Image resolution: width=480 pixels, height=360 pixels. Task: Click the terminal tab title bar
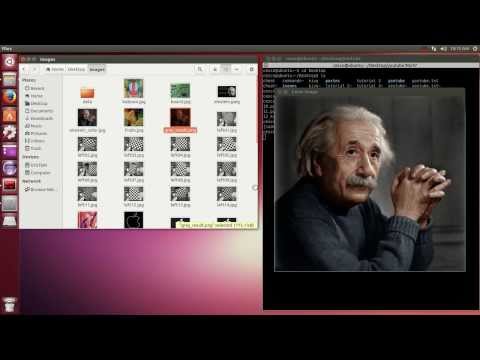tap(371, 65)
